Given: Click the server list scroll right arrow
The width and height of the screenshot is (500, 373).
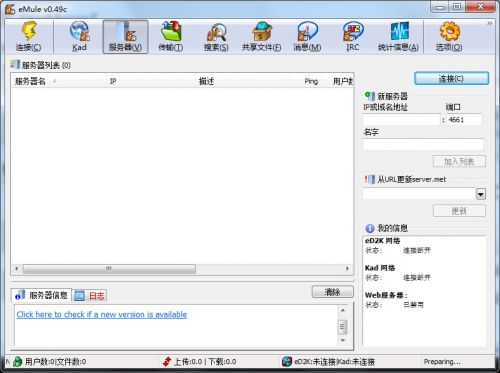Looking at the screenshot, I should (x=347, y=269).
